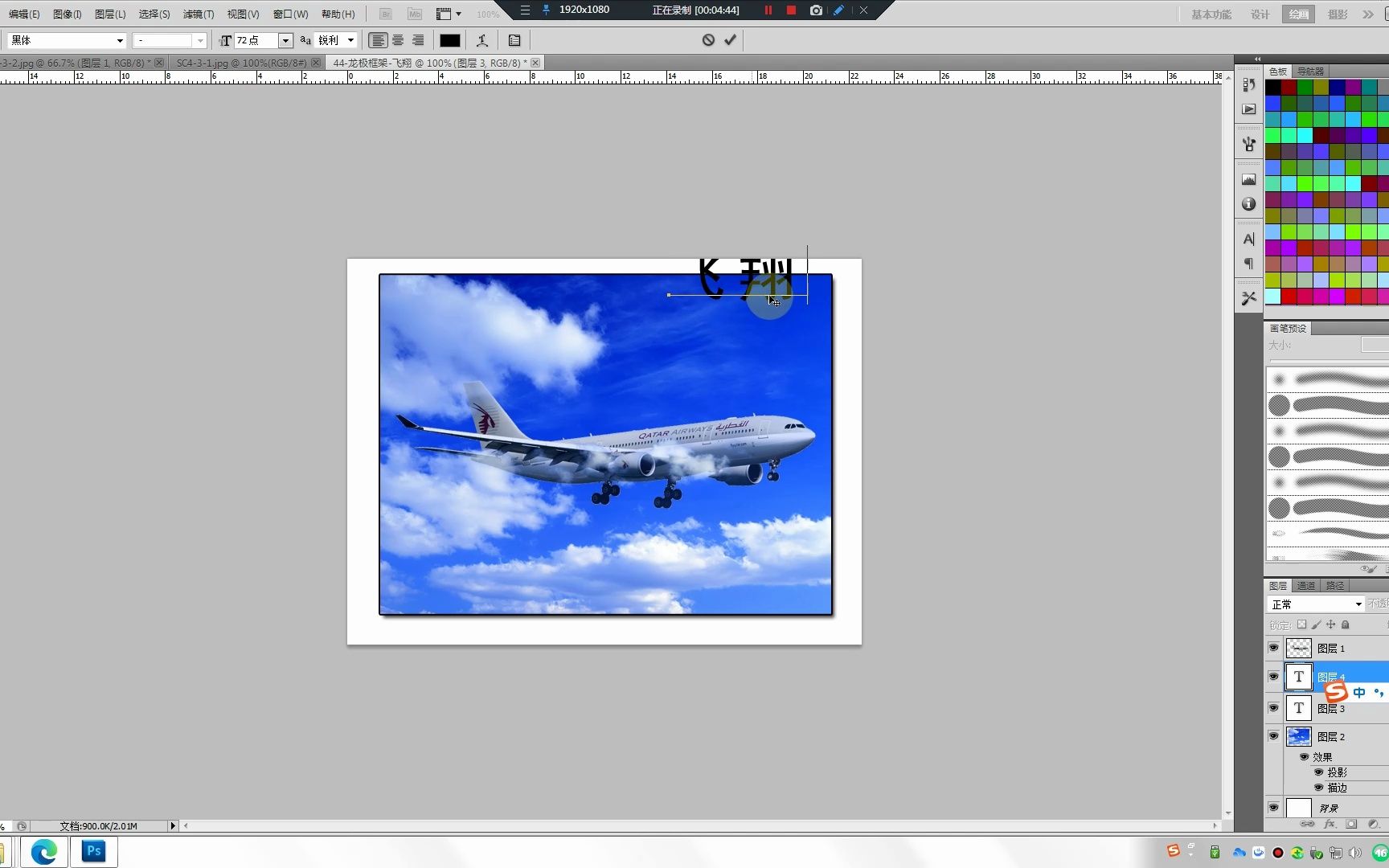Toggle lock all

1346,624
